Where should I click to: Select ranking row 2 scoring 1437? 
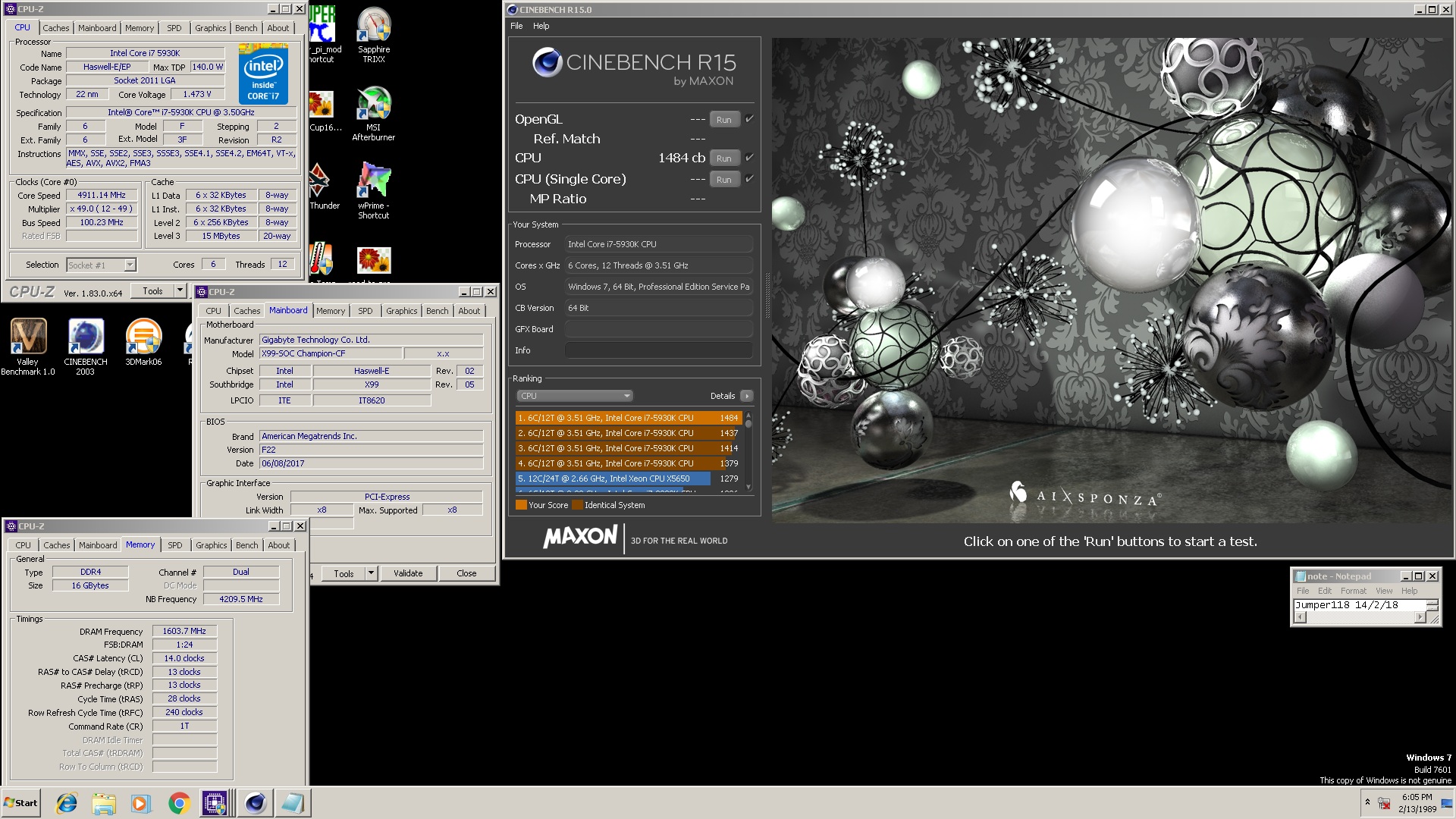coord(627,433)
